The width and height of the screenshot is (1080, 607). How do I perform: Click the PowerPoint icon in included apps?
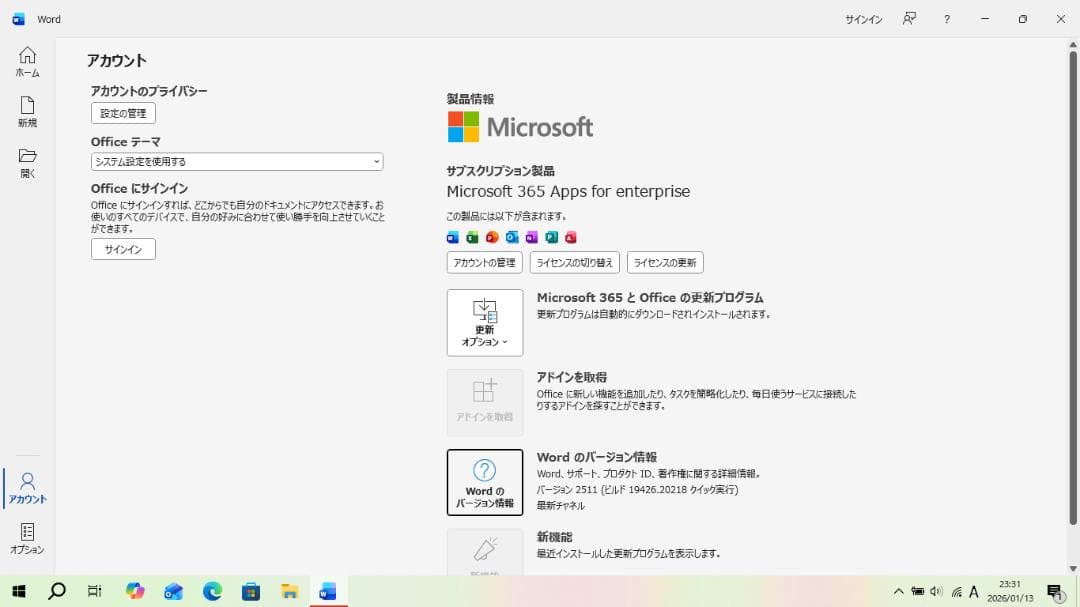[x=492, y=237]
